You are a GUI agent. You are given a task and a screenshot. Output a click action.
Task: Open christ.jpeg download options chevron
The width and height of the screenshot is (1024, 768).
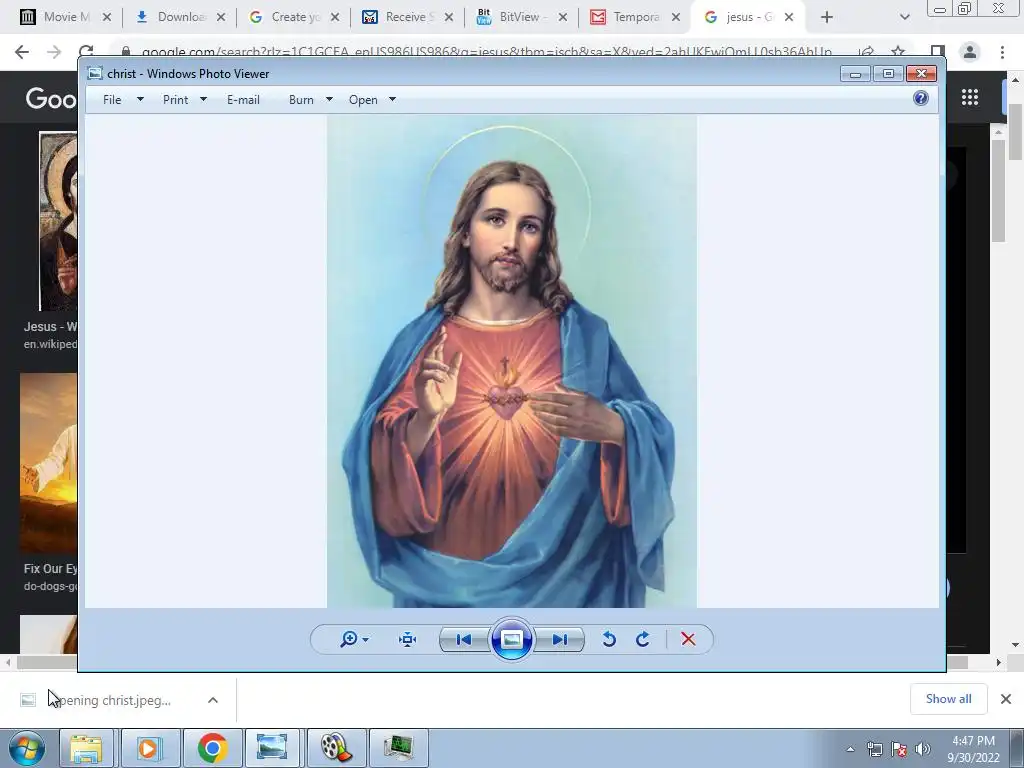213,700
